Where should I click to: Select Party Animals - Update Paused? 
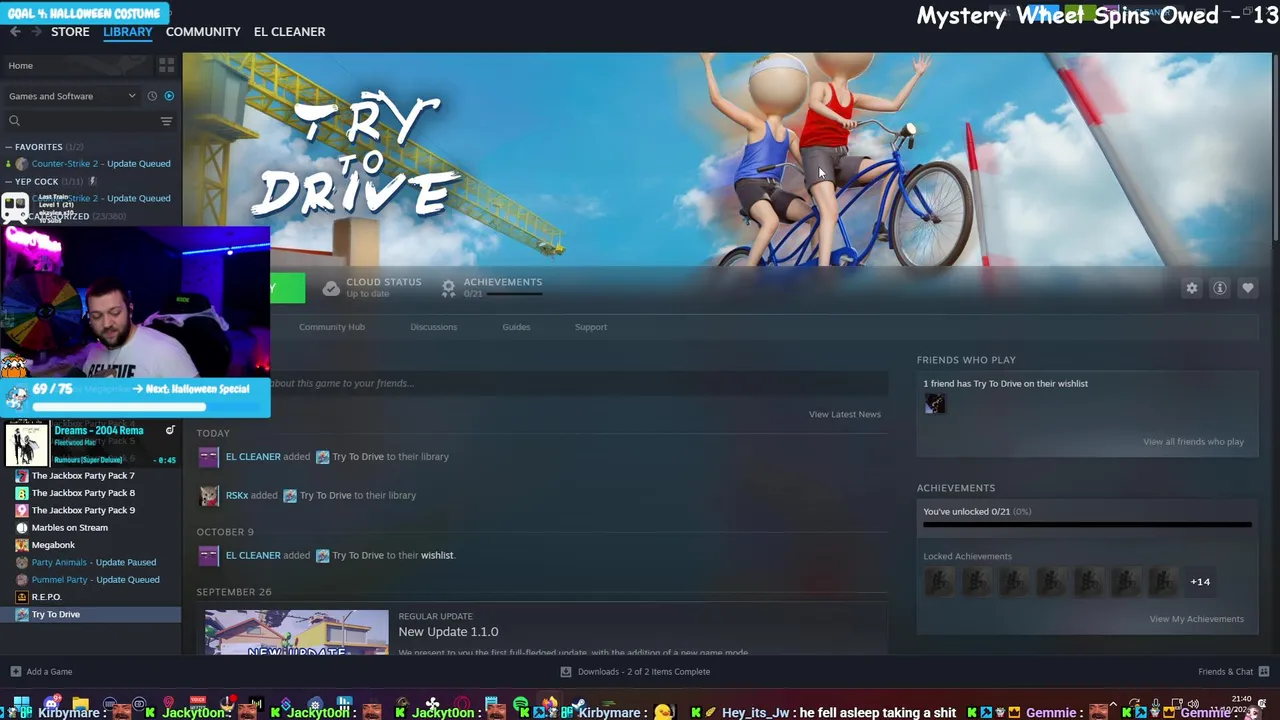click(x=93, y=562)
